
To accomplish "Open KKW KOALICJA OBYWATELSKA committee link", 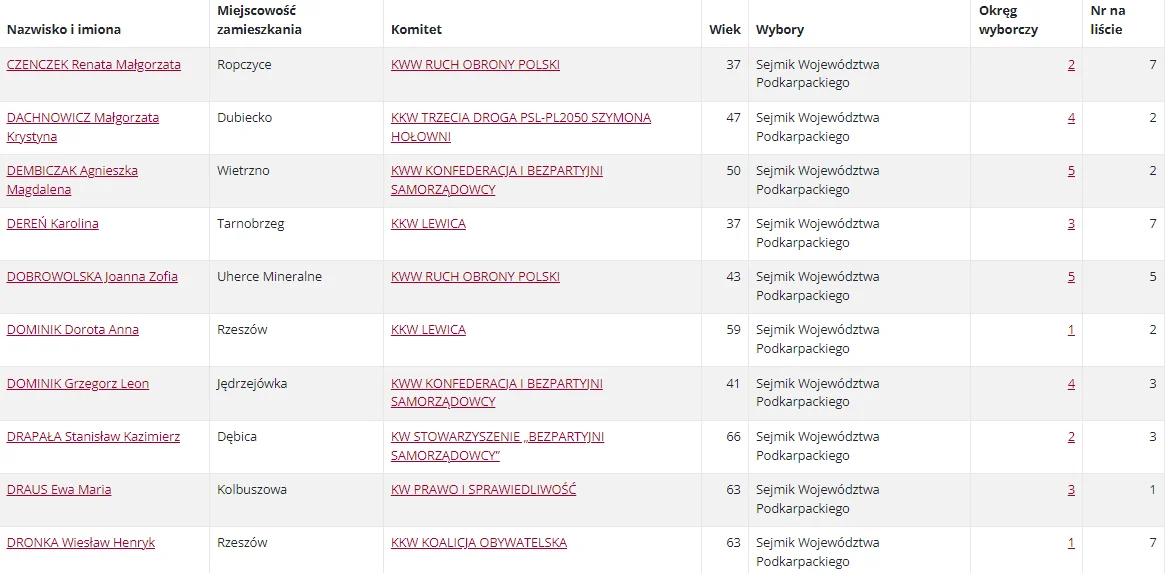I will (x=479, y=543).
